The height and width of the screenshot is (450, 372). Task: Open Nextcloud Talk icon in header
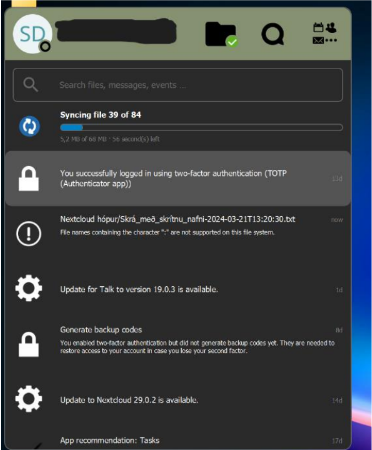tap(273, 34)
